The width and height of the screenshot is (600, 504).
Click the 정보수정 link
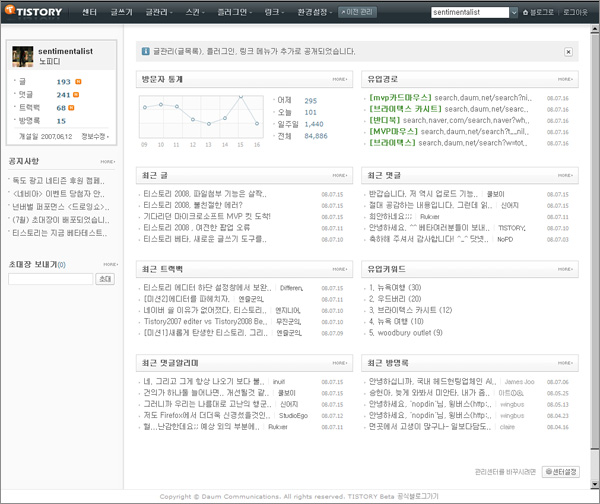pyautogui.click(x=95, y=136)
